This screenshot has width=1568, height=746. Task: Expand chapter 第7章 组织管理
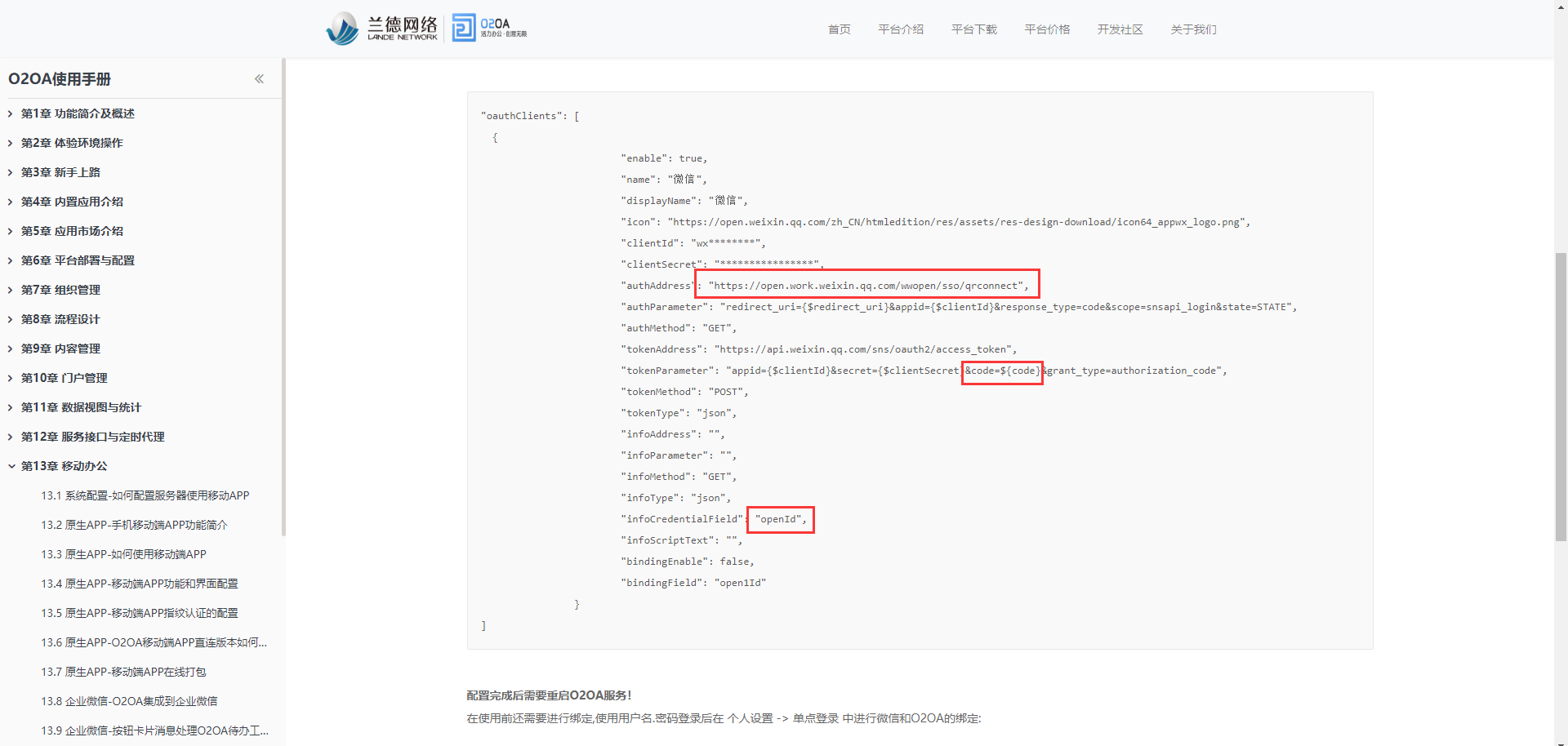(11, 291)
